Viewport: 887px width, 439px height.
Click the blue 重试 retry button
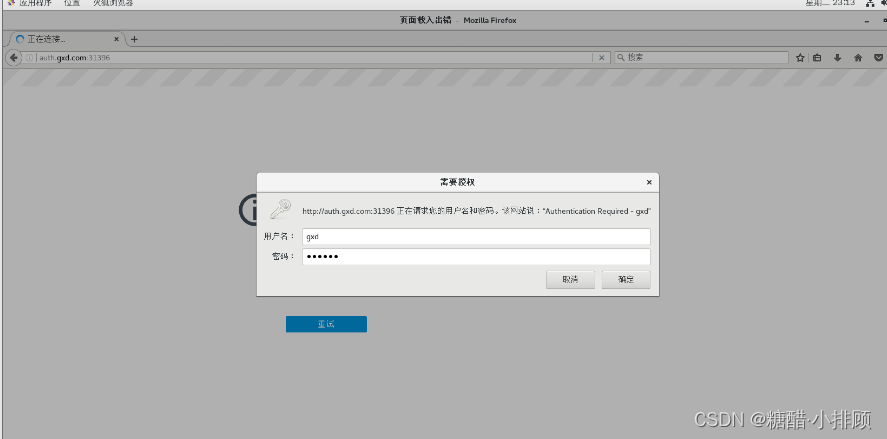point(326,324)
